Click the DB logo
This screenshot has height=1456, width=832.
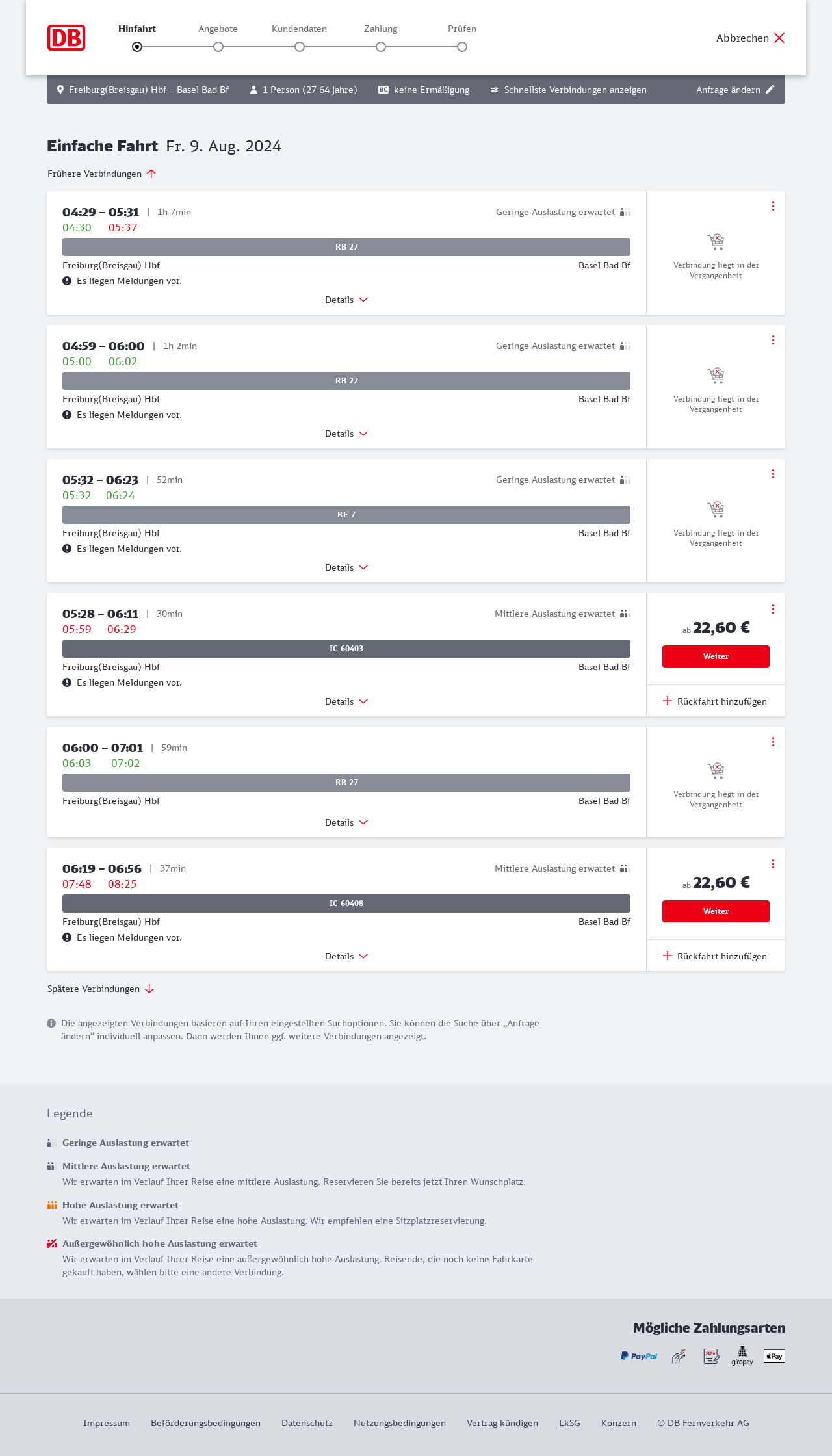(x=66, y=38)
